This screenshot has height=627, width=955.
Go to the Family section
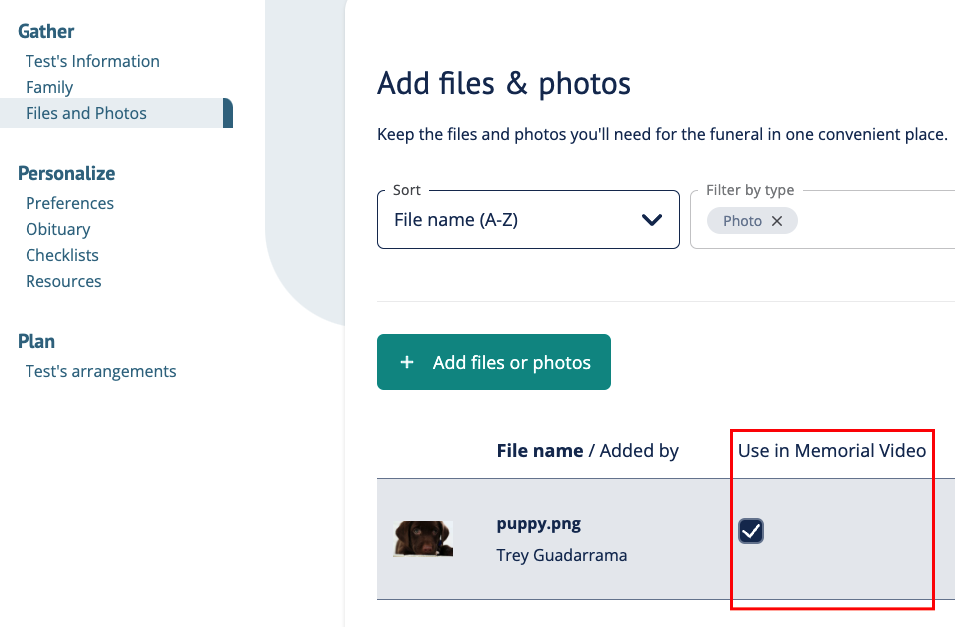49,87
